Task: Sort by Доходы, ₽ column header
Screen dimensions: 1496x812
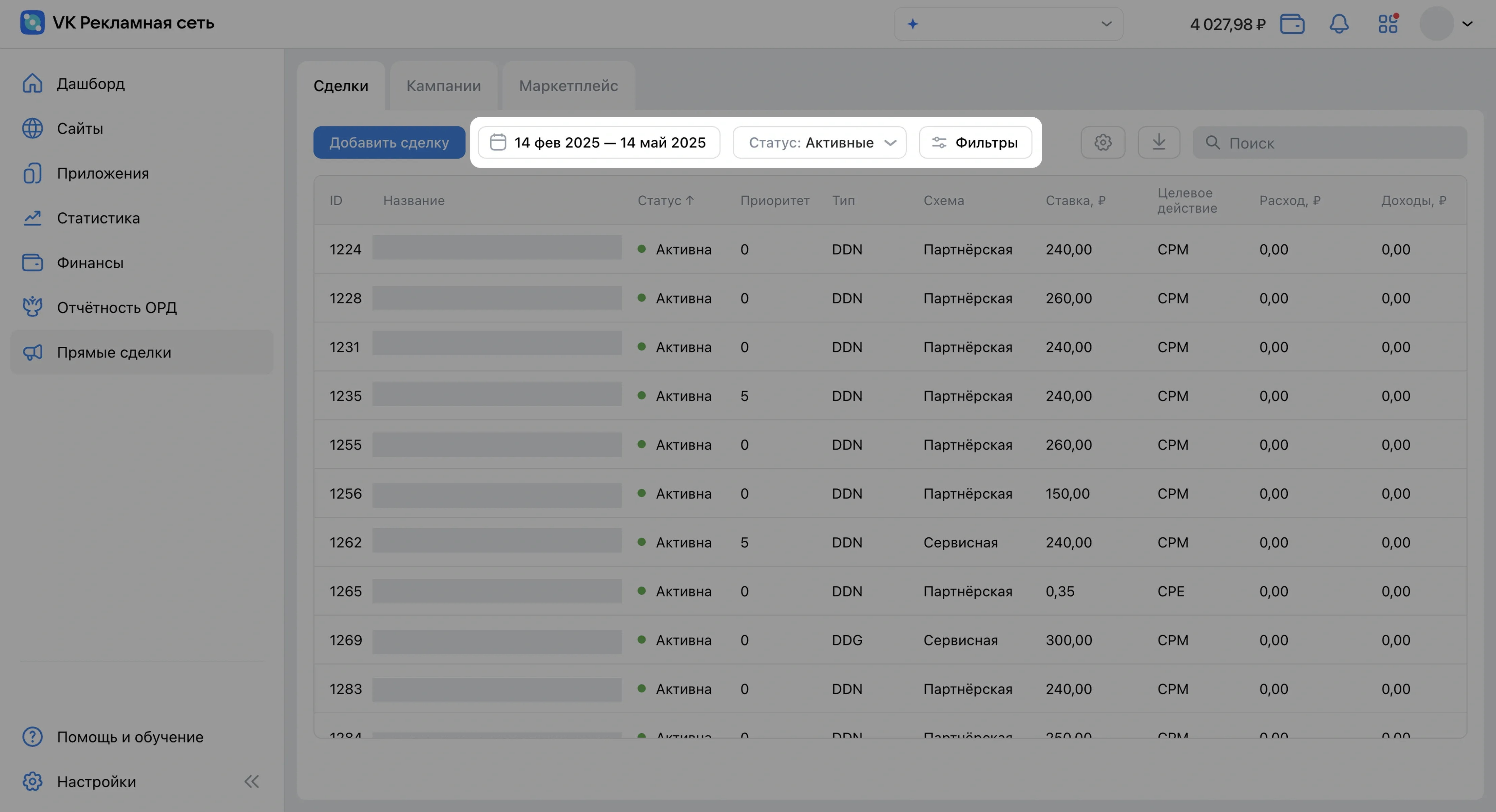Action: tap(1414, 200)
